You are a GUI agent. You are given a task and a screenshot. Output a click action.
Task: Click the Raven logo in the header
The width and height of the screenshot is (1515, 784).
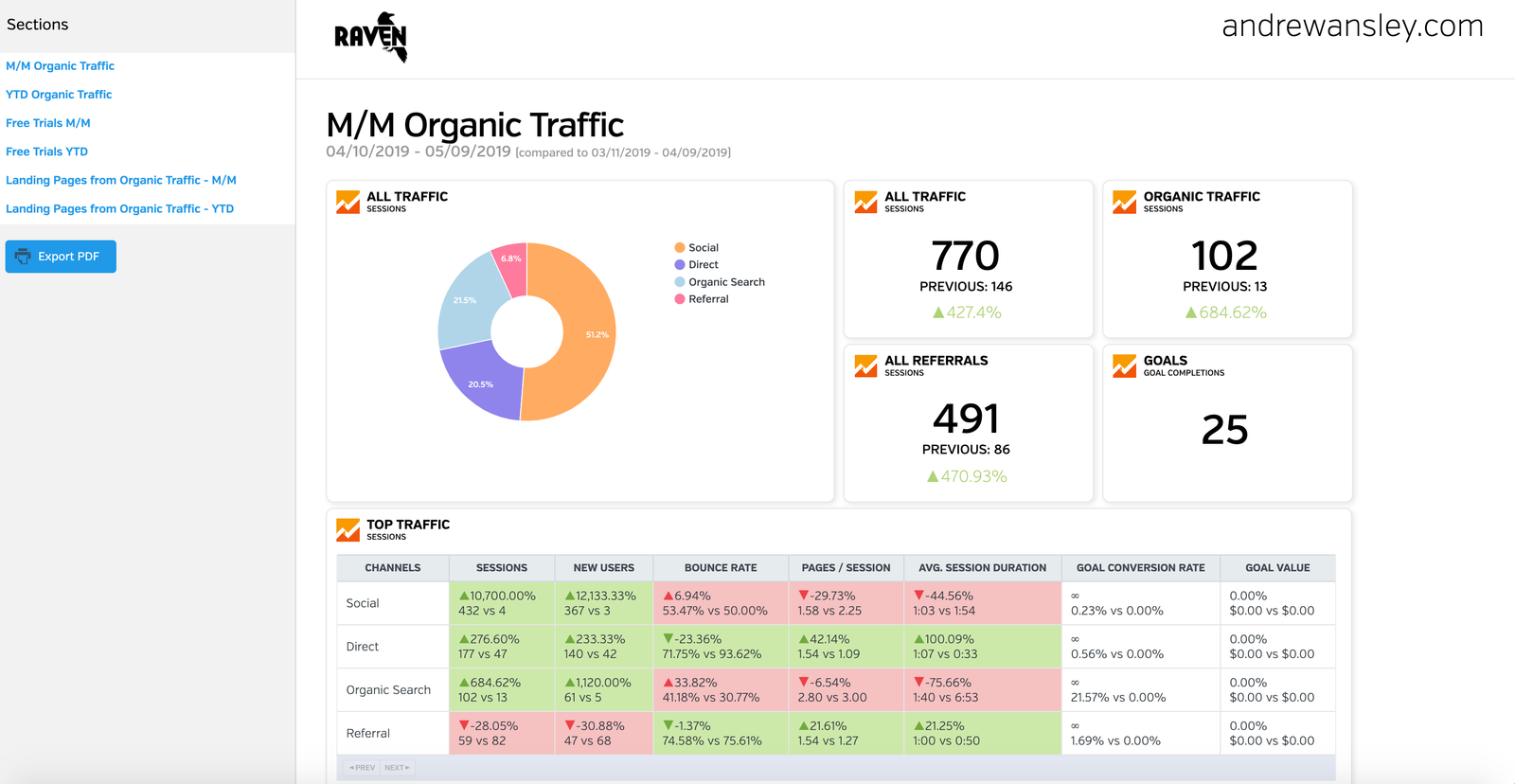click(371, 37)
